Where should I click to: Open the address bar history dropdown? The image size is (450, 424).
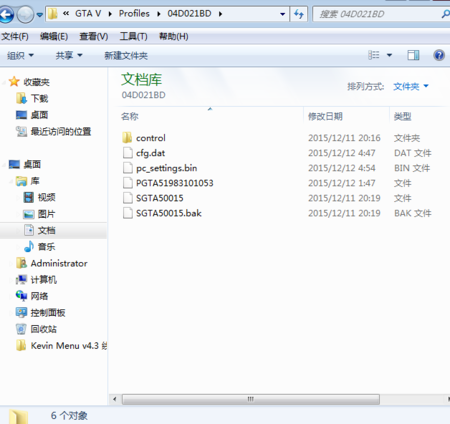[282, 14]
